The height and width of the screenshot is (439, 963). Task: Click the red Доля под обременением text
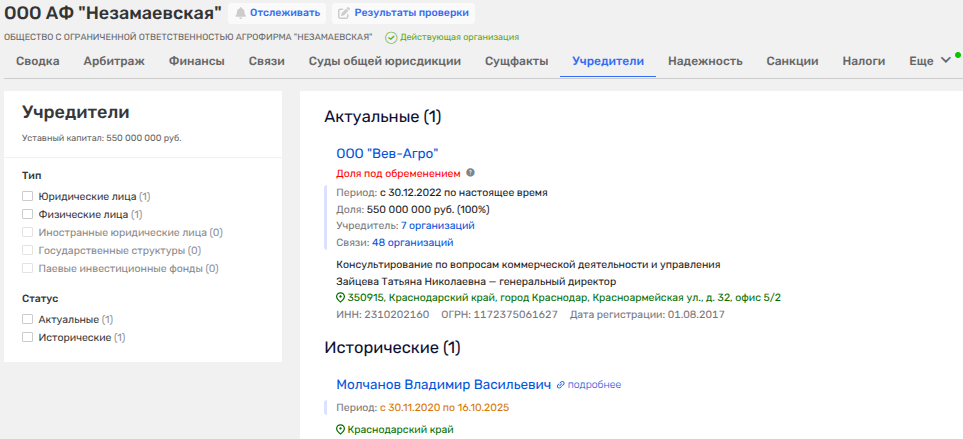click(x=398, y=173)
